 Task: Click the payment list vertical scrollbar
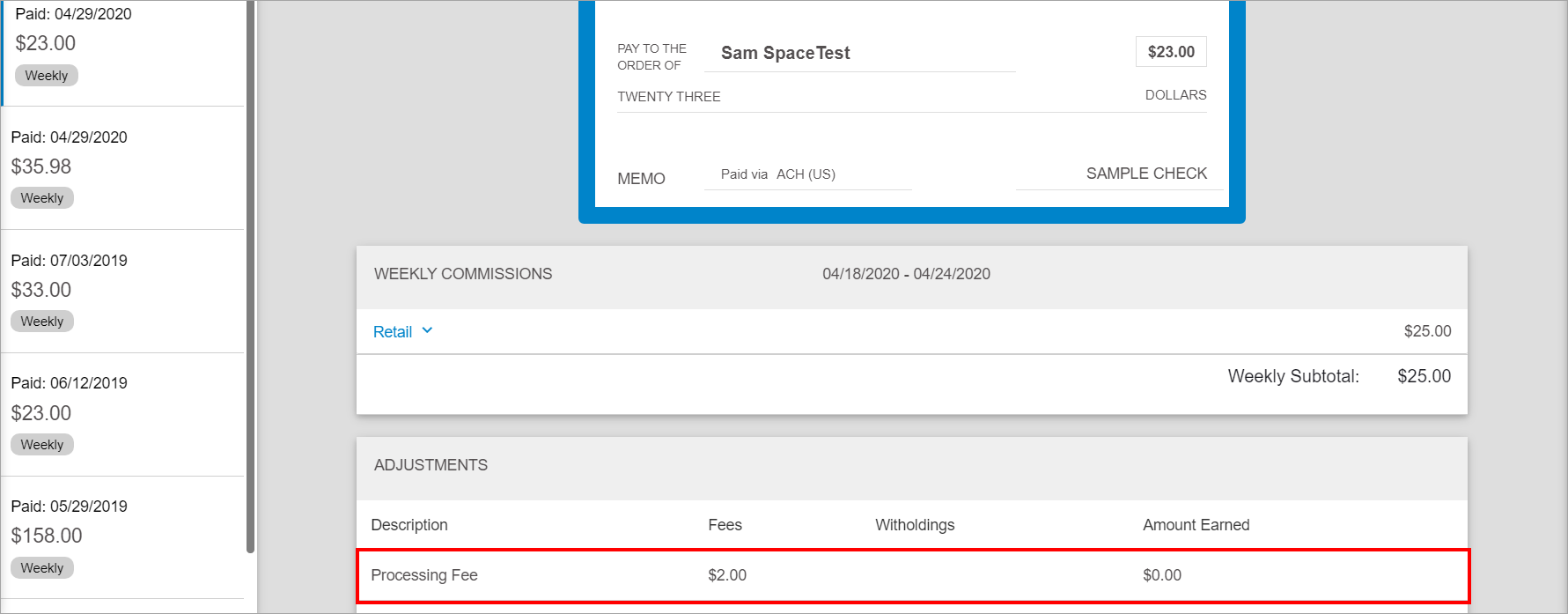tap(250, 264)
